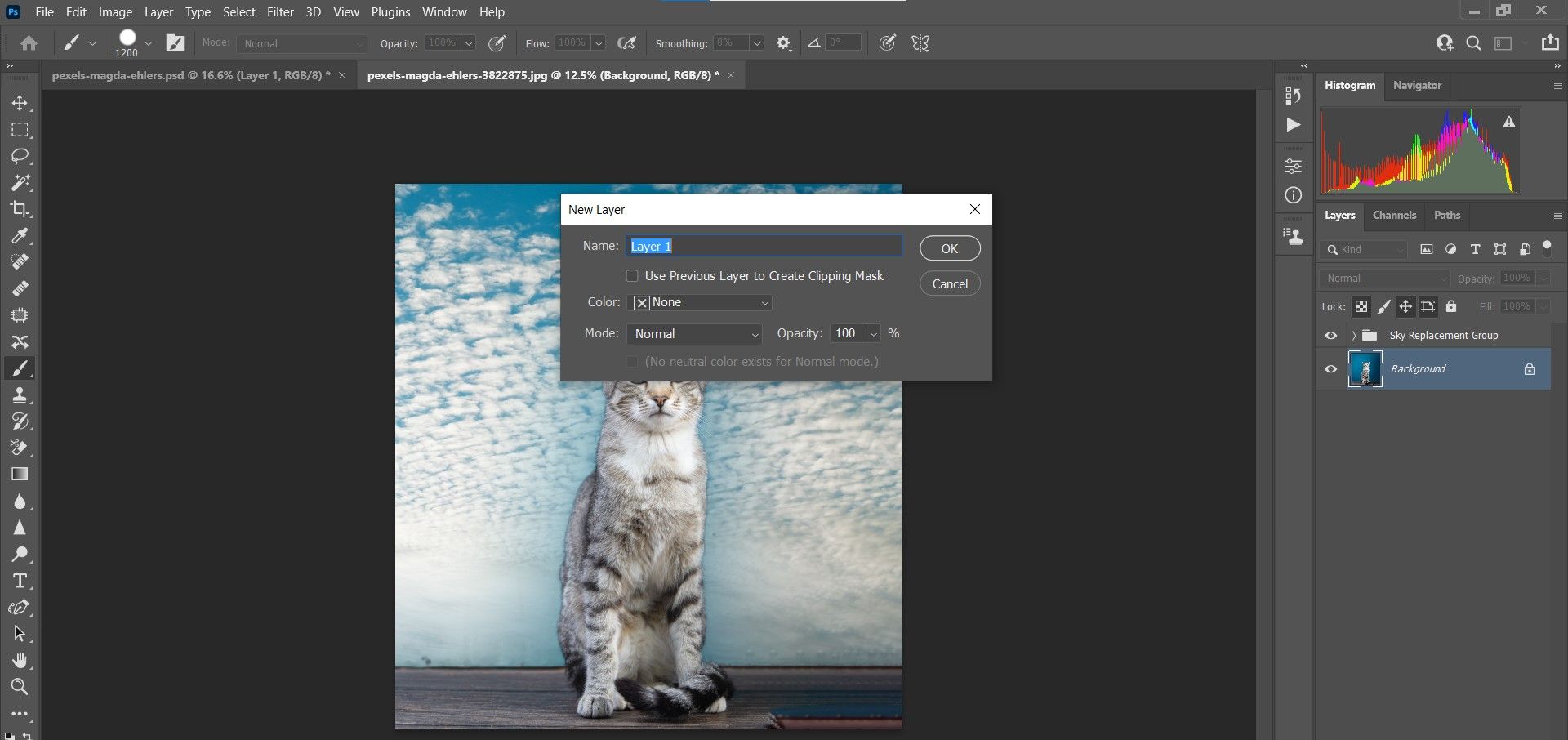
Task: Hide the Background layer visibility eye
Action: [1330, 369]
